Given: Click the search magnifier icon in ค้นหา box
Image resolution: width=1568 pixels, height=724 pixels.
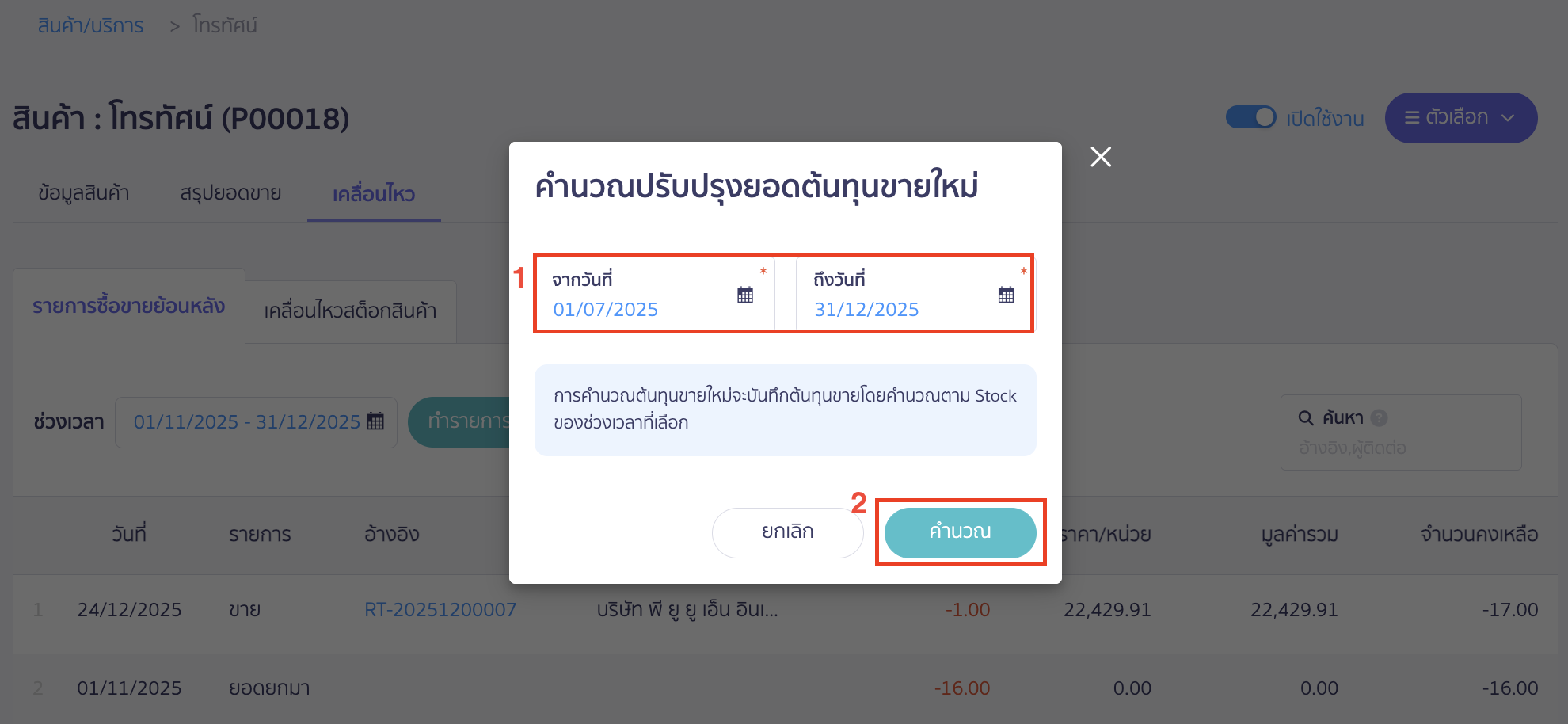Looking at the screenshot, I should [x=1305, y=417].
